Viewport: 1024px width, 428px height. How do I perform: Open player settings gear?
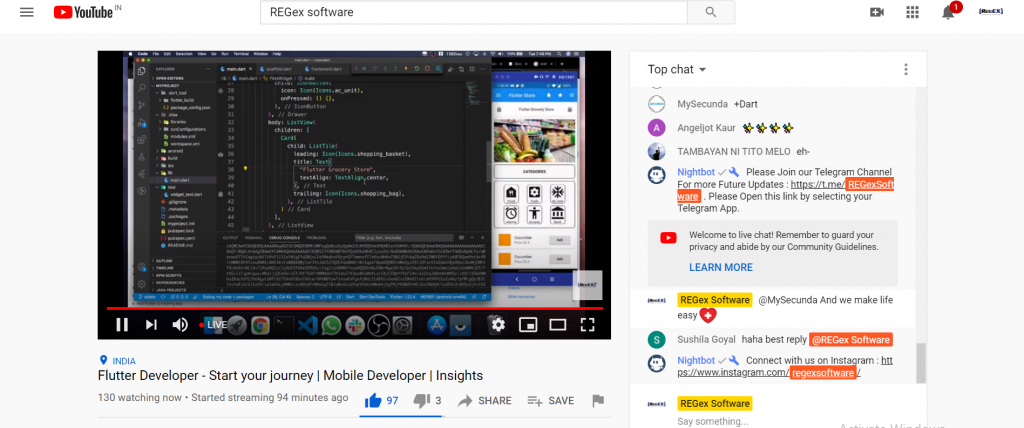pyautogui.click(x=498, y=324)
